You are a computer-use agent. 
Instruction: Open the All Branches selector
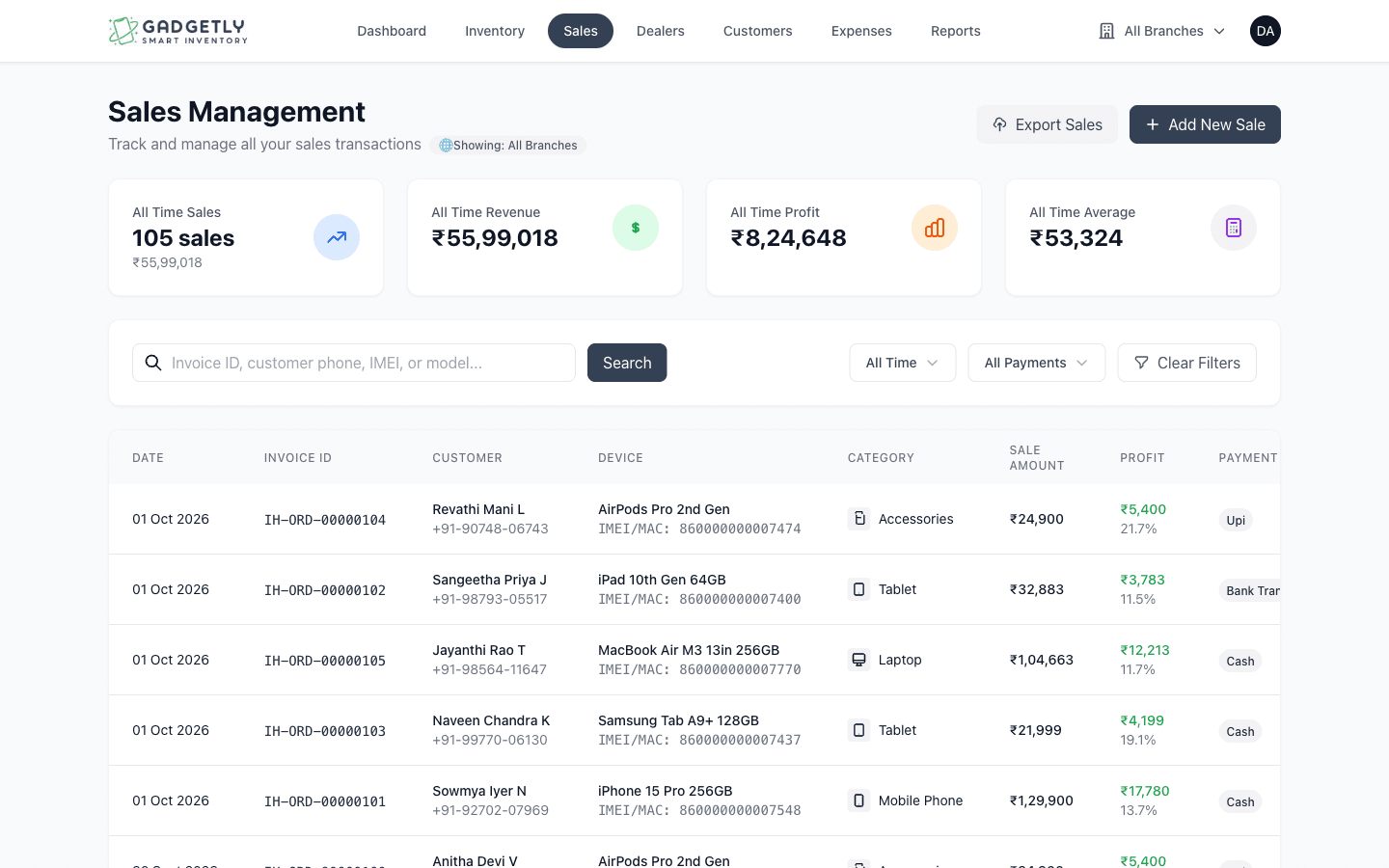tap(1162, 31)
